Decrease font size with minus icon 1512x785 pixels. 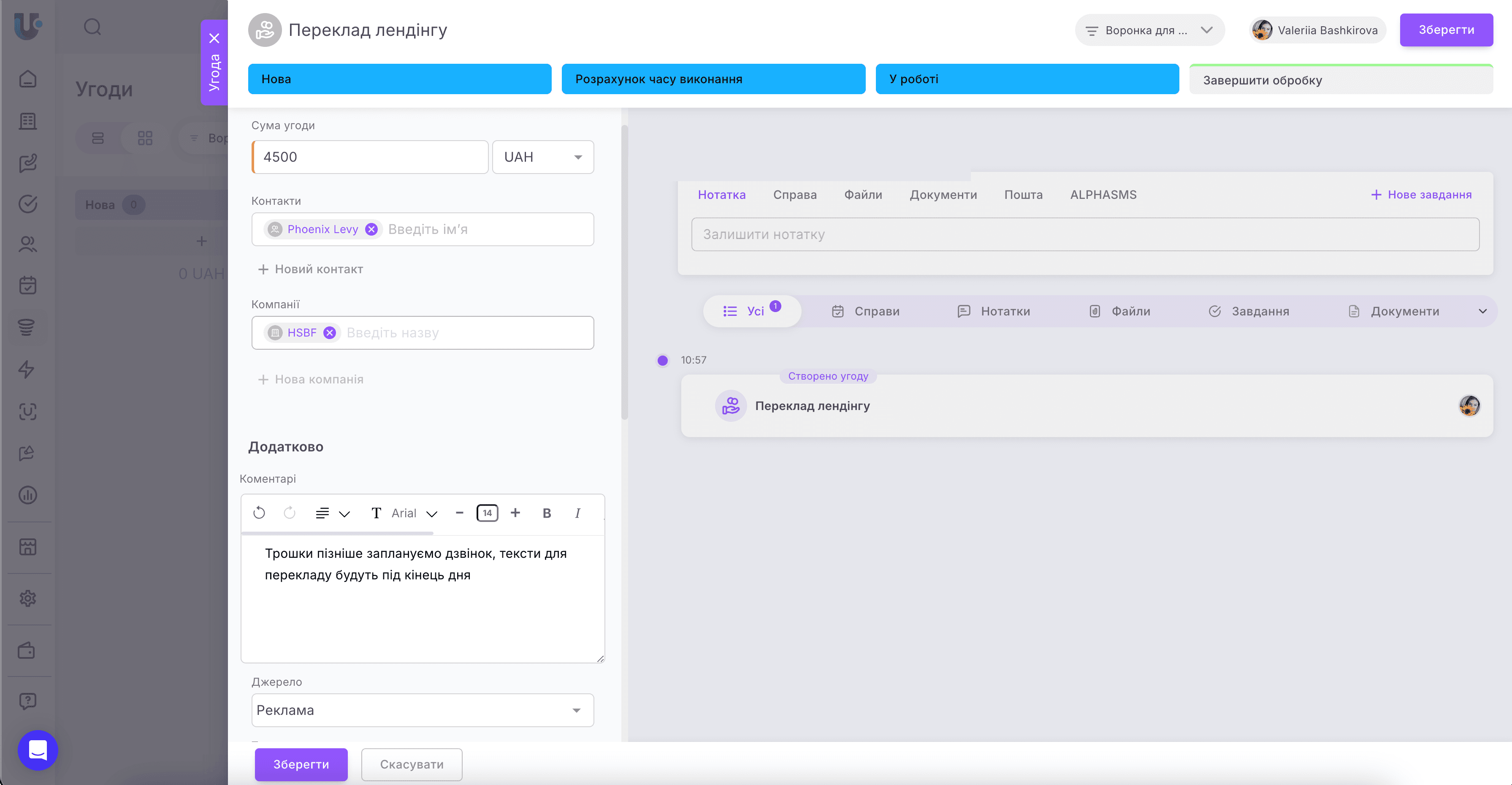click(x=460, y=513)
